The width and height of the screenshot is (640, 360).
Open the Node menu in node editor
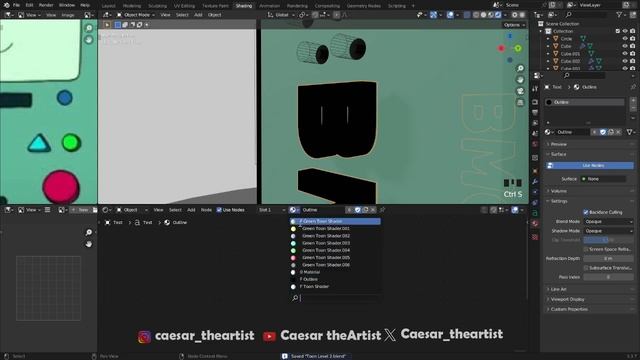tap(206, 210)
